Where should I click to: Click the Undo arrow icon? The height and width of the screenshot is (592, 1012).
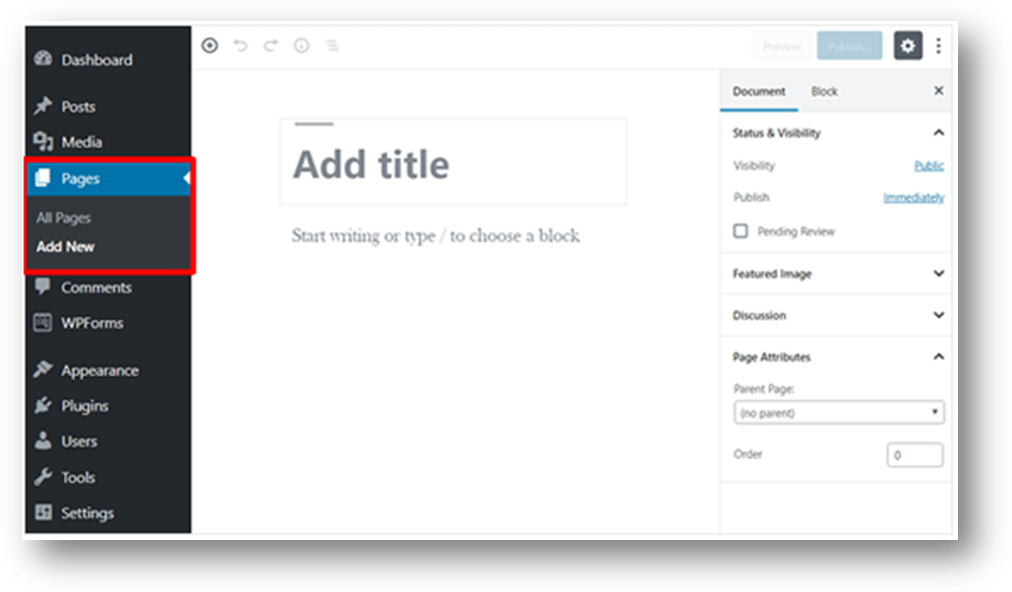[x=240, y=46]
